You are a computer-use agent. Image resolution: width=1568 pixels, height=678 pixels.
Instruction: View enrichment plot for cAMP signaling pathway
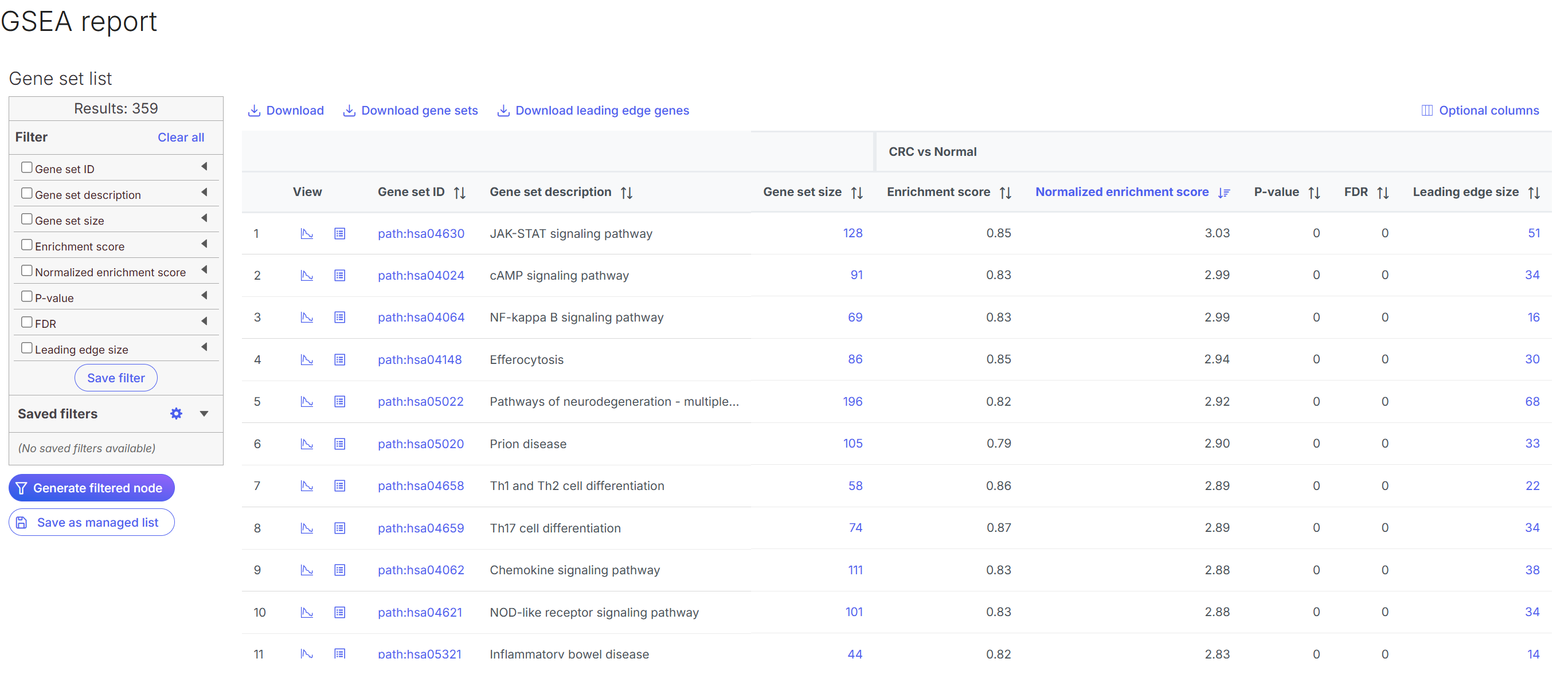(x=307, y=276)
